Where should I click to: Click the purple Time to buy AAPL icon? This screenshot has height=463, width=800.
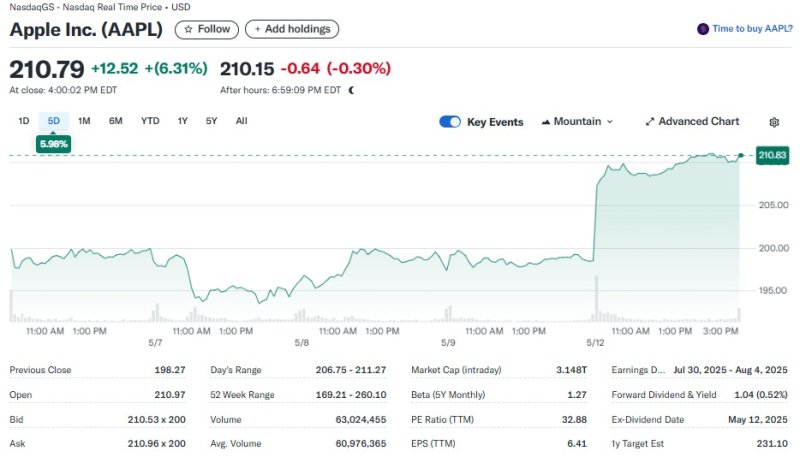click(x=702, y=29)
